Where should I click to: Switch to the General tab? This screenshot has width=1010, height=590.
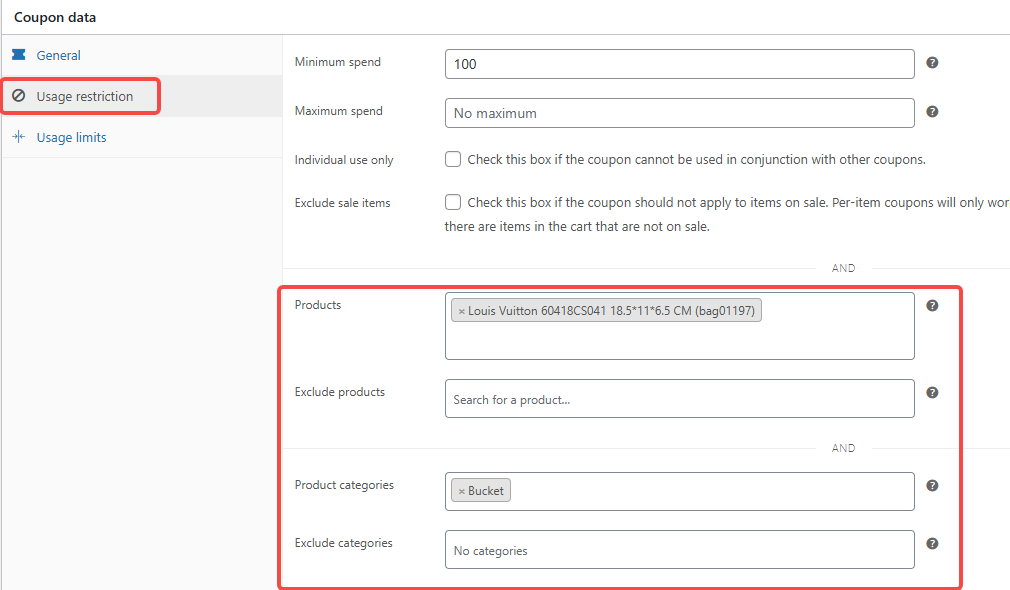pos(58,56)
